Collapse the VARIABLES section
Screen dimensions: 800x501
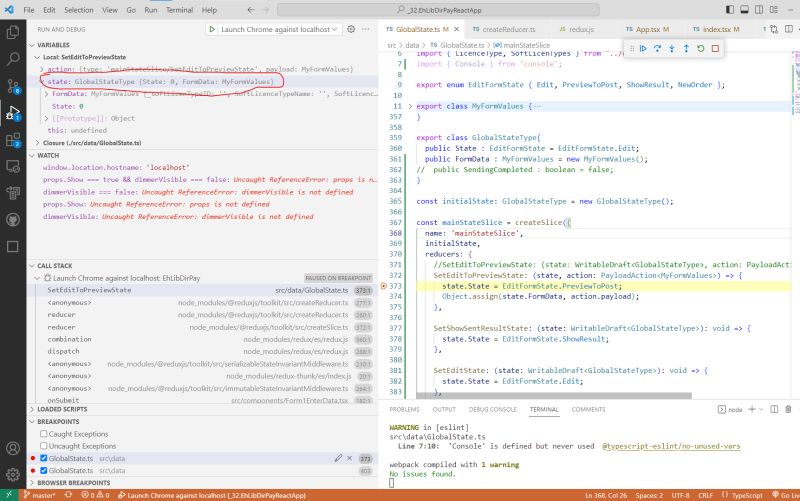(x=32, y=45)
